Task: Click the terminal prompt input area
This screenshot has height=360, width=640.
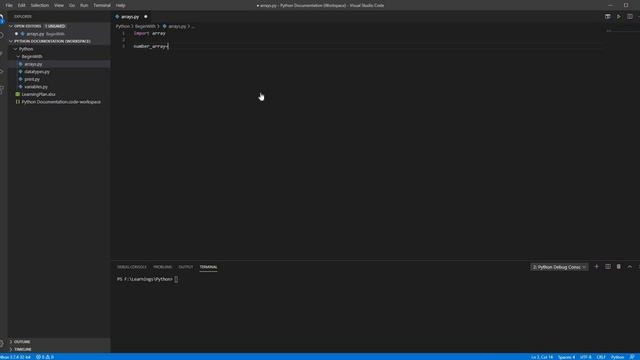Action: click(176, 280)
